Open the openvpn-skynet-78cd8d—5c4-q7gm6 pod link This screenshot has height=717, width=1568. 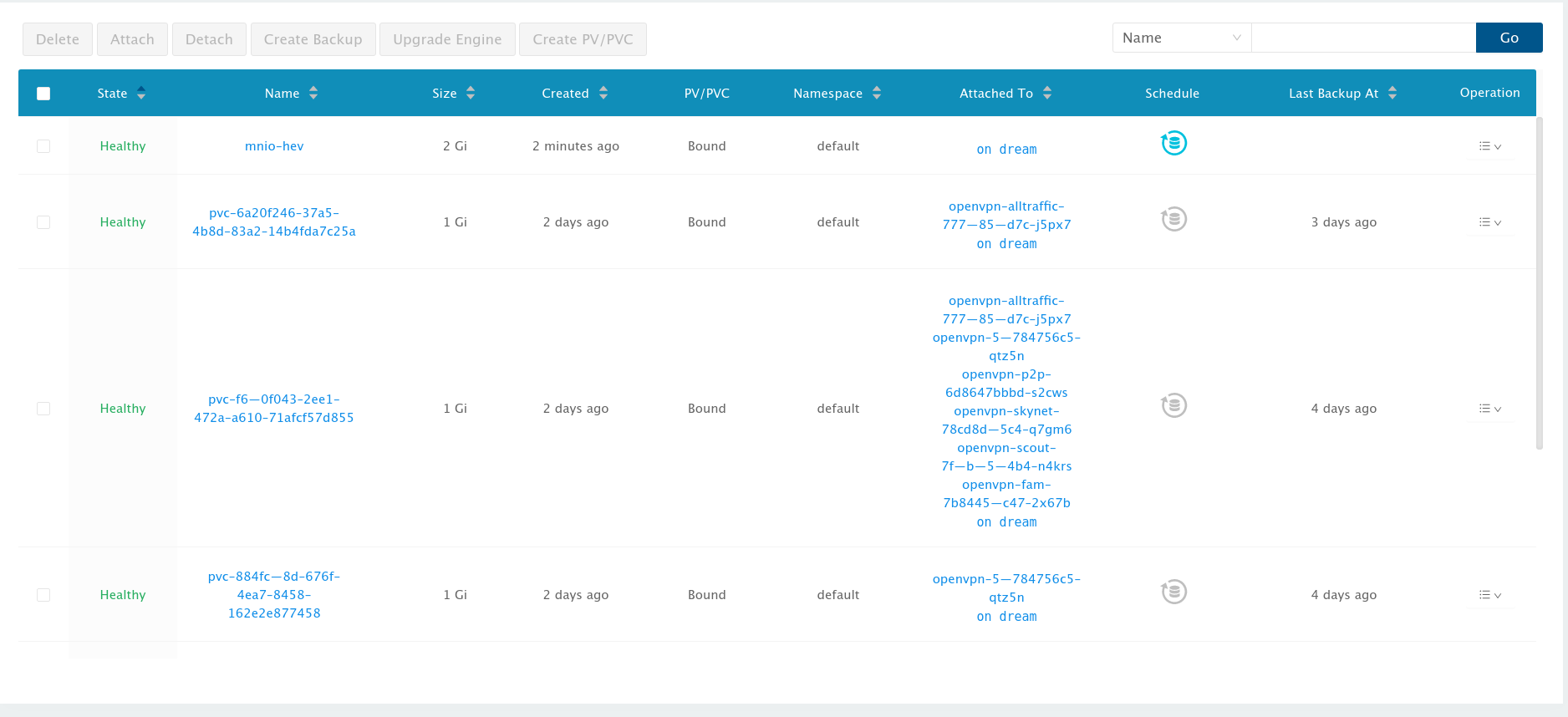click(1006, 420)
